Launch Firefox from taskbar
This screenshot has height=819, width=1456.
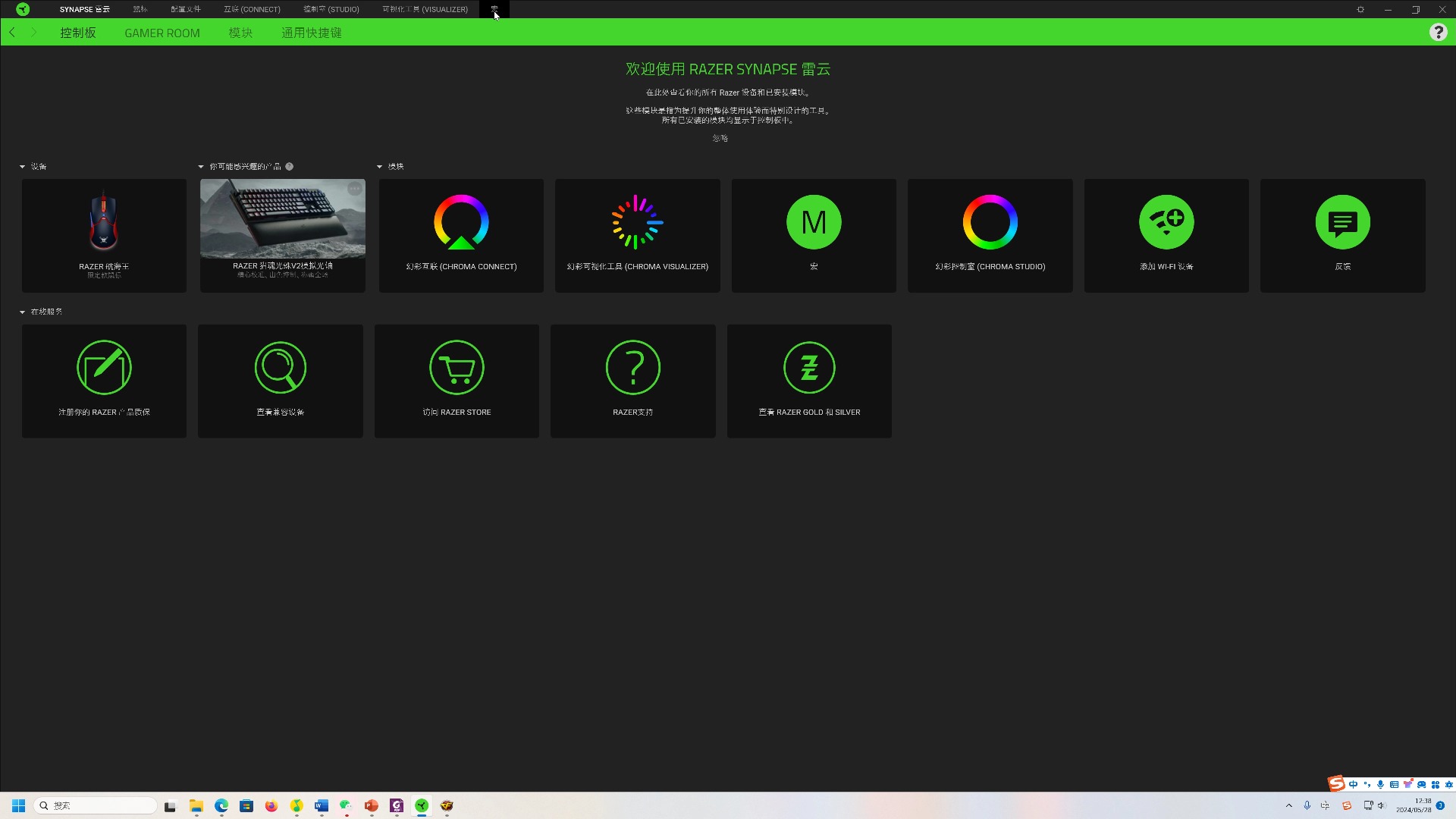(271, 805)
